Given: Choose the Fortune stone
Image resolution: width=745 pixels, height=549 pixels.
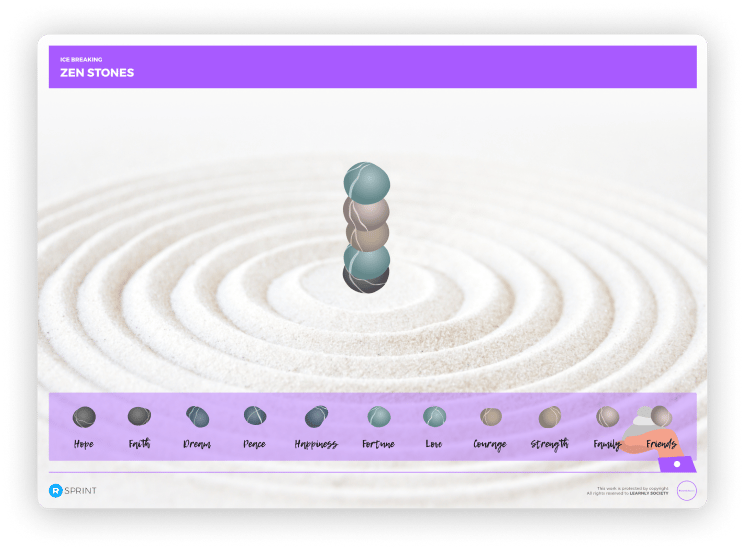Looking at the screenshot, I should (x=379, y=416).
